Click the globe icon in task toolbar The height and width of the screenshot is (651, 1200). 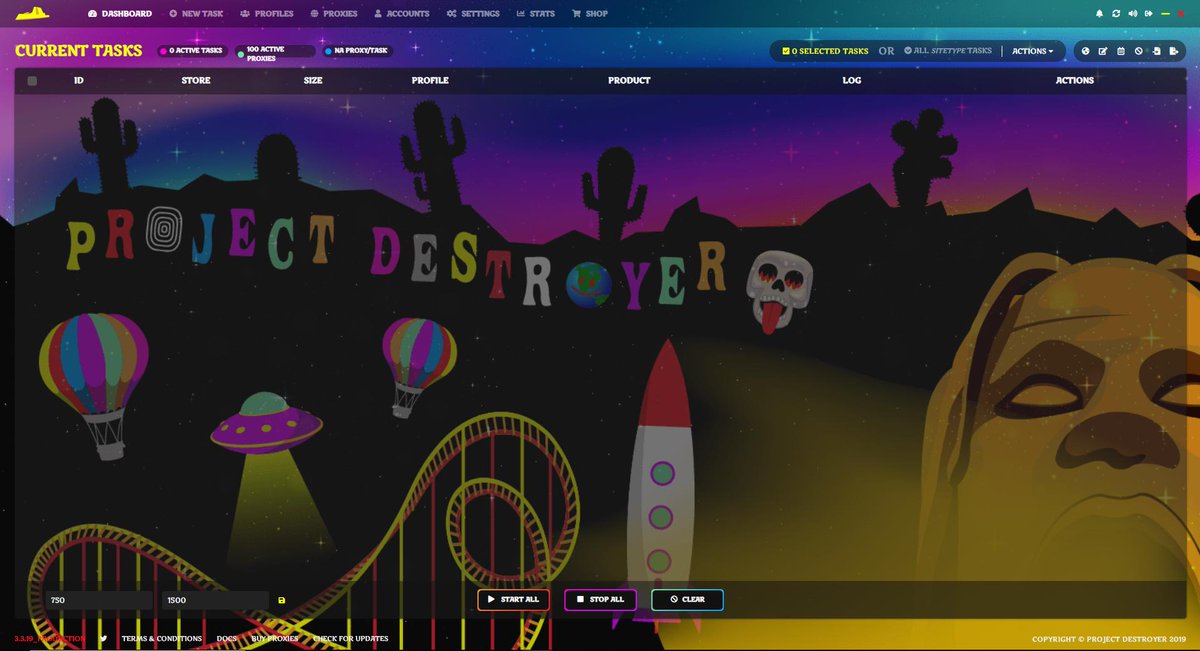pyautogui.click(x=1086, y=51)
